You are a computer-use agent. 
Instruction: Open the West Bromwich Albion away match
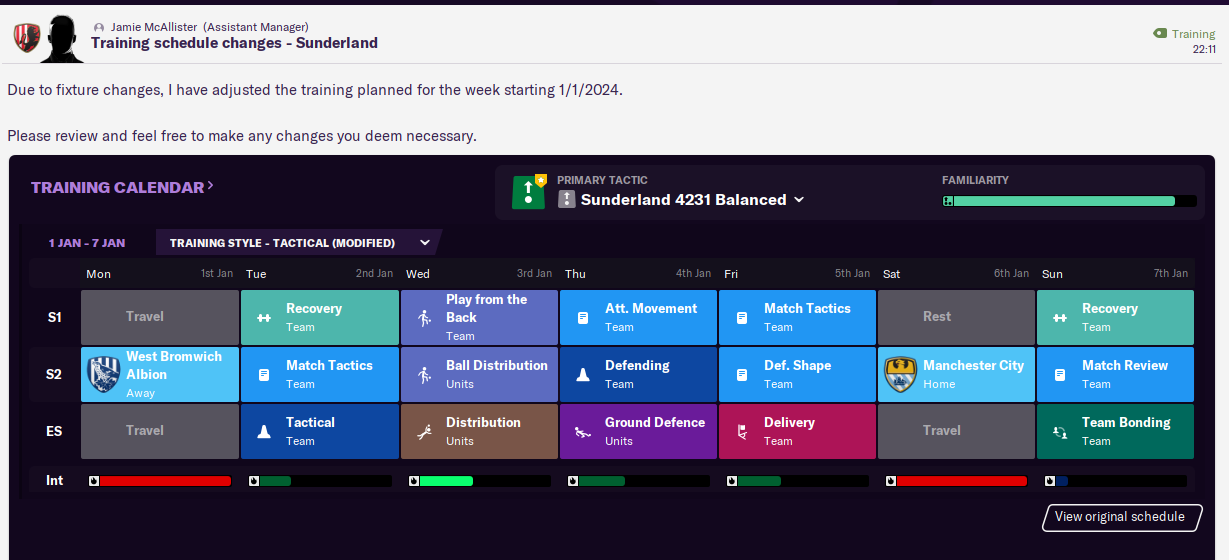tap(160, 374)
